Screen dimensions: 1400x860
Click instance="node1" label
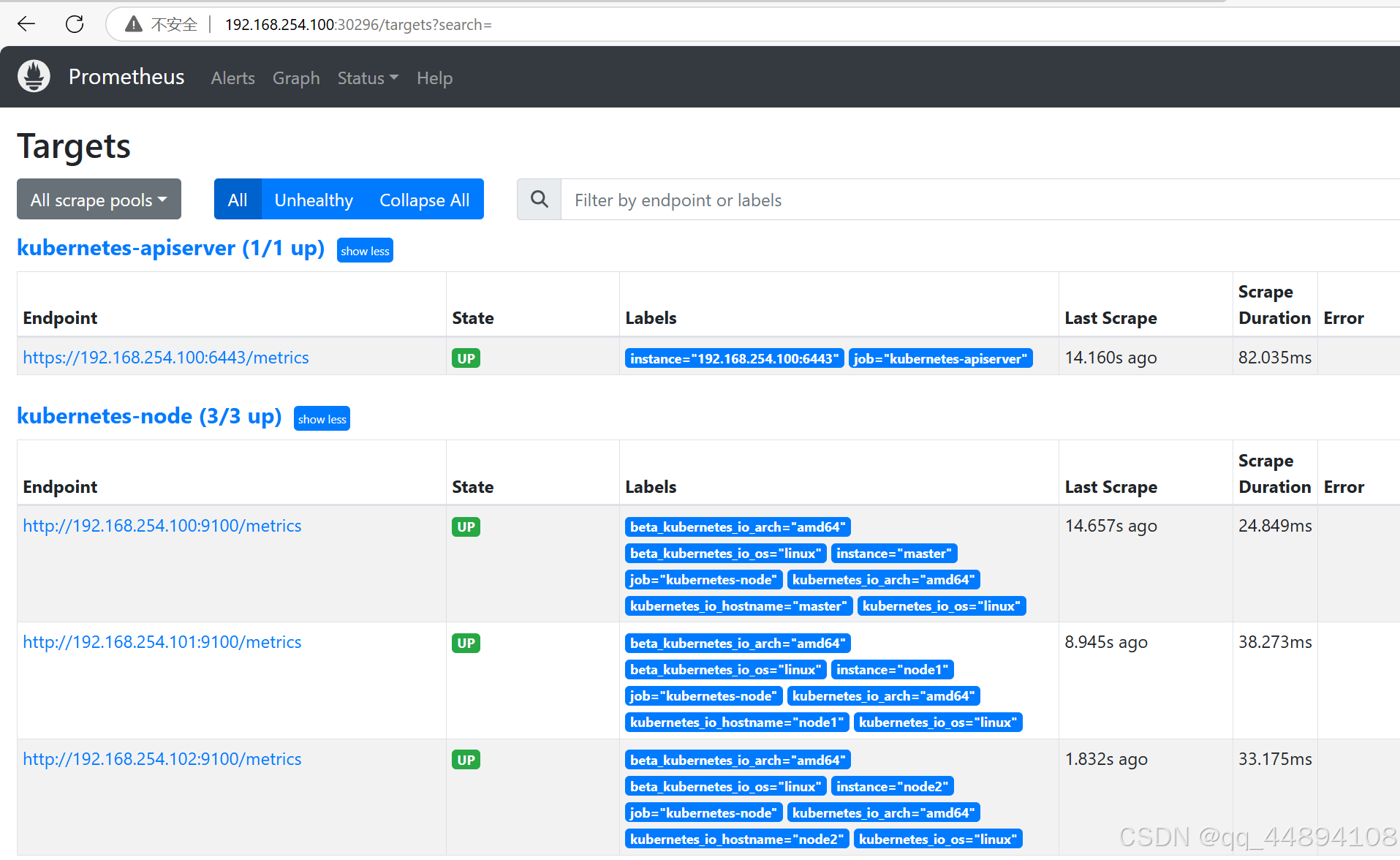(x=892, y=669)
